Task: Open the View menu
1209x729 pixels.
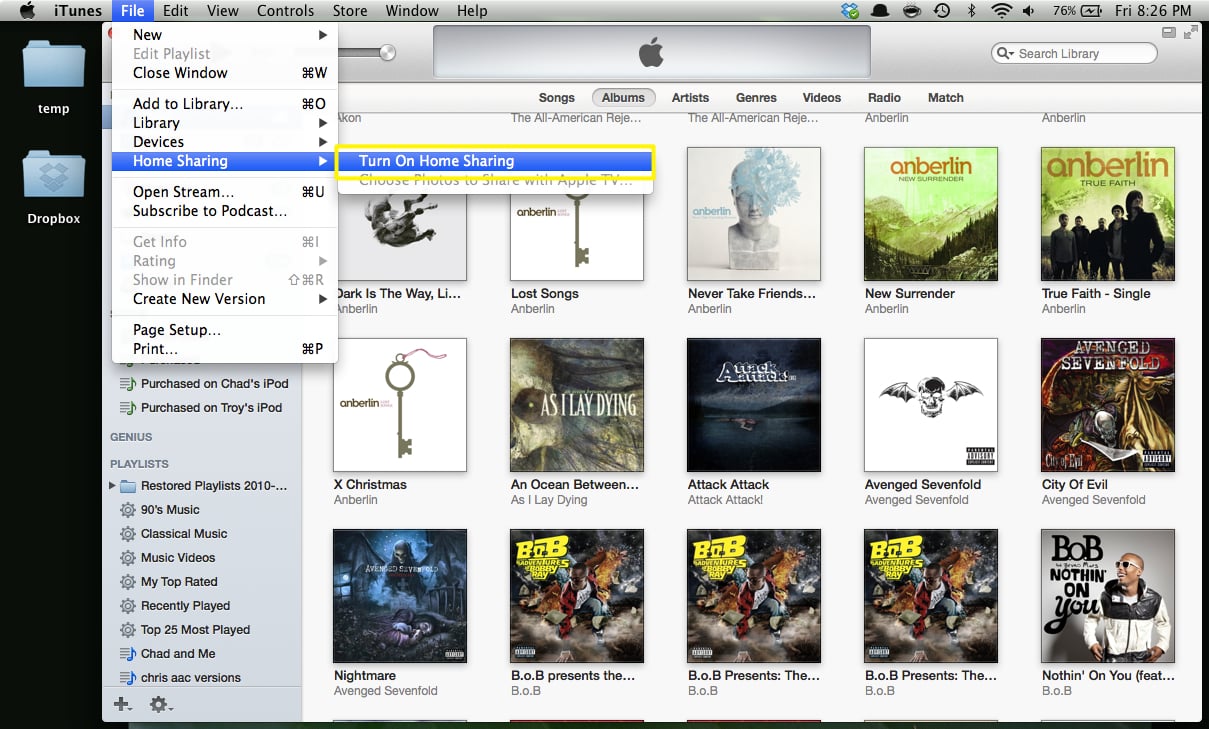Action: tap(222, 11)
